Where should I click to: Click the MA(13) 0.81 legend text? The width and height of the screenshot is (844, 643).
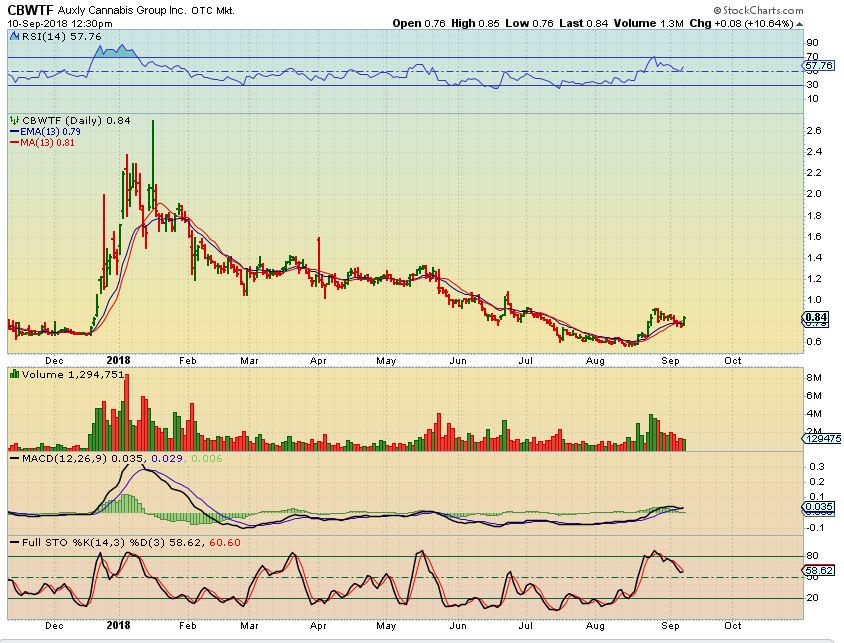coord(47,143)
